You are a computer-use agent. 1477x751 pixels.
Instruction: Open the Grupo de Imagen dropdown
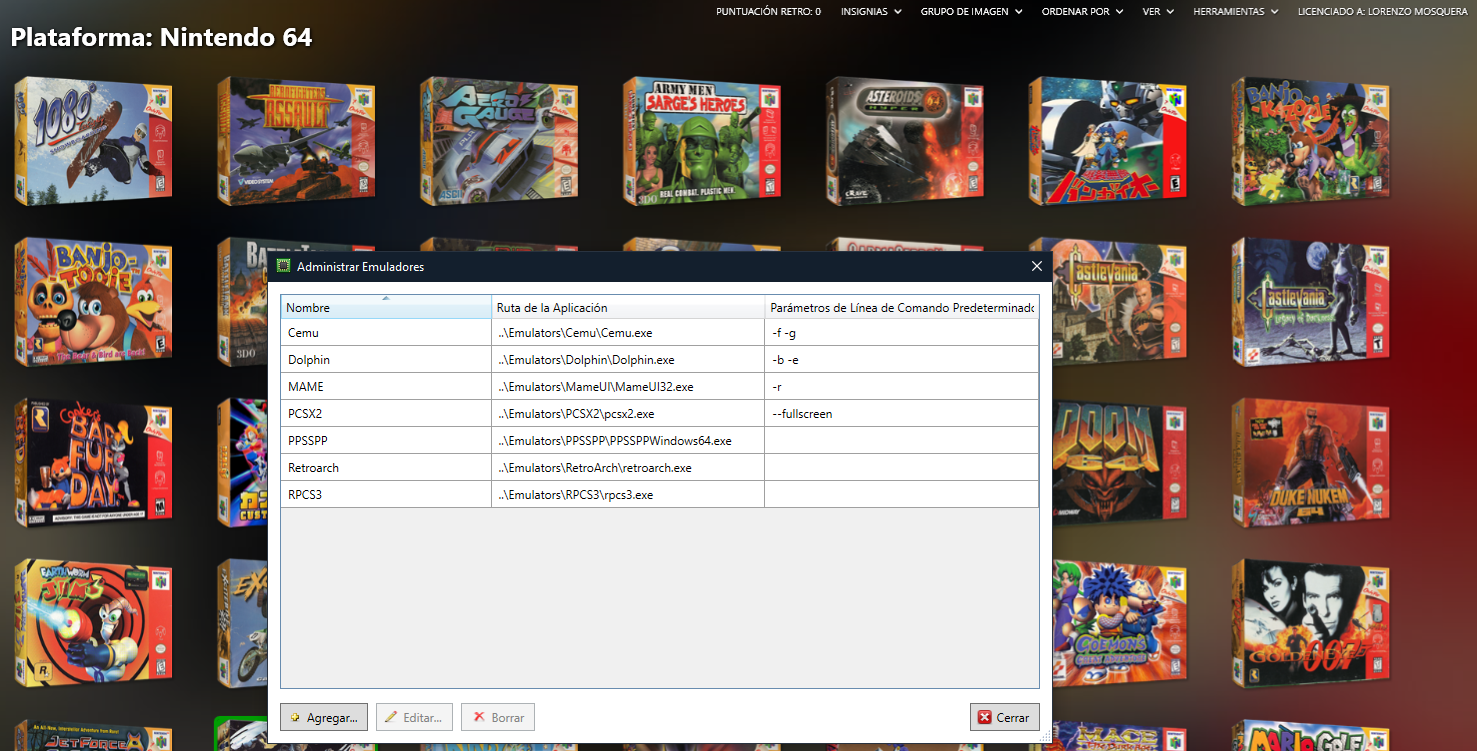[972, 12]
